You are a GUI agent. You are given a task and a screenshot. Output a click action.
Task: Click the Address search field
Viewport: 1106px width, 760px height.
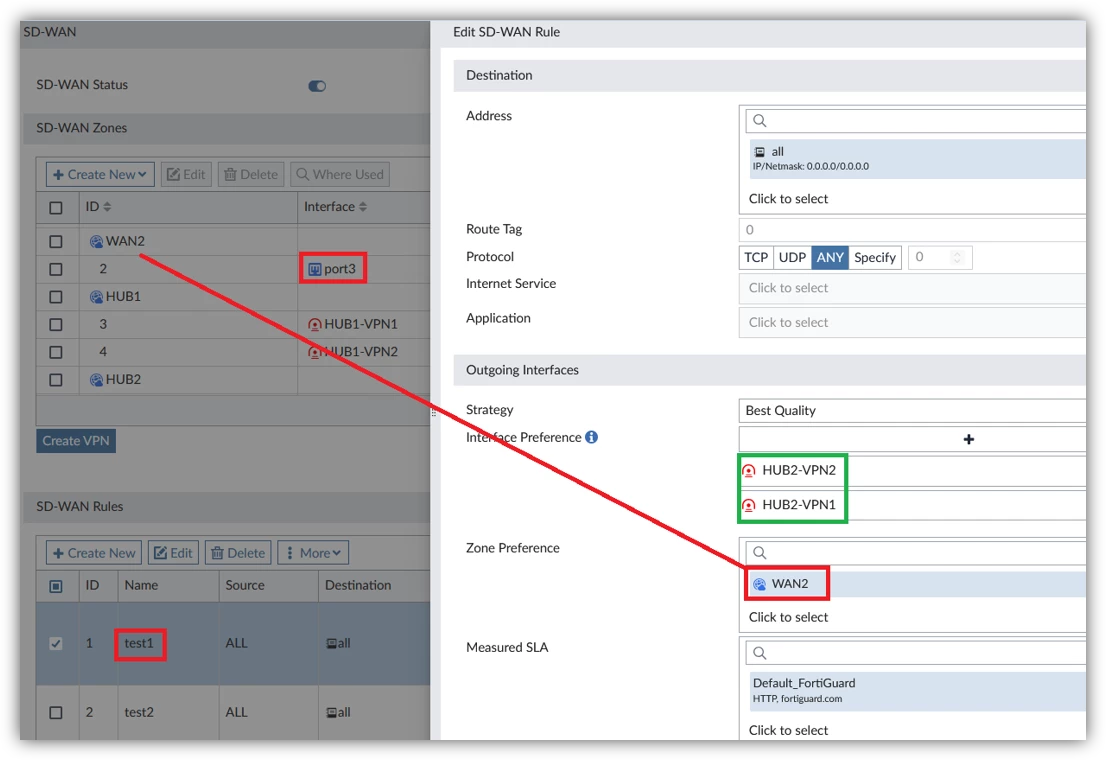[x=916, y=121]
